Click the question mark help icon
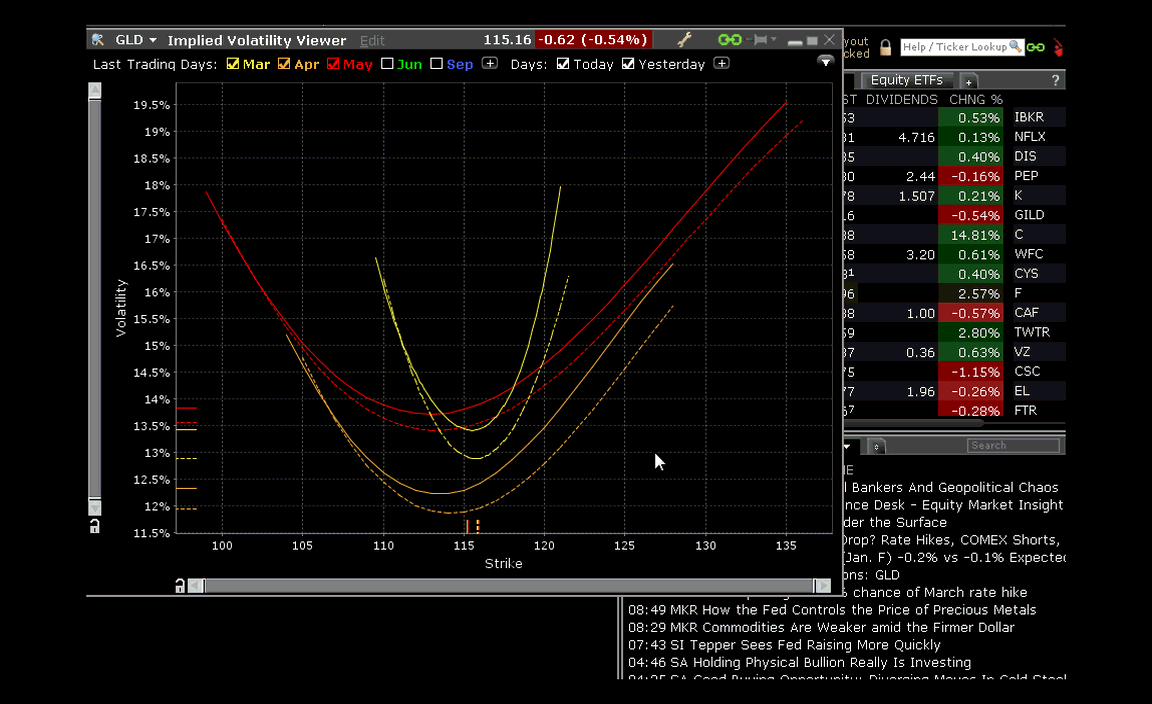Image resolution: width=1152 pixels, height=704 pixels. point(1055,80)
